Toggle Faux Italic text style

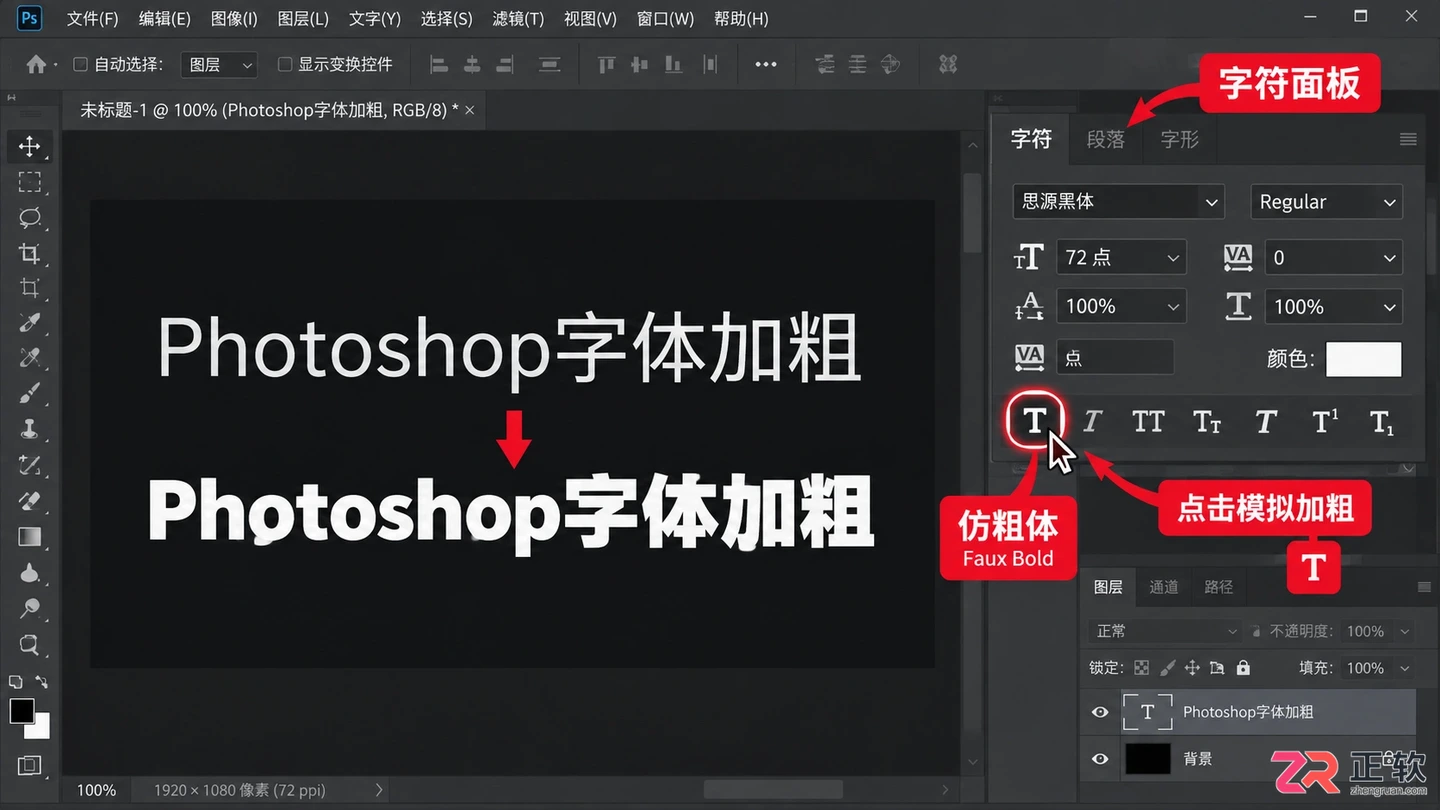coord(1092,422)
